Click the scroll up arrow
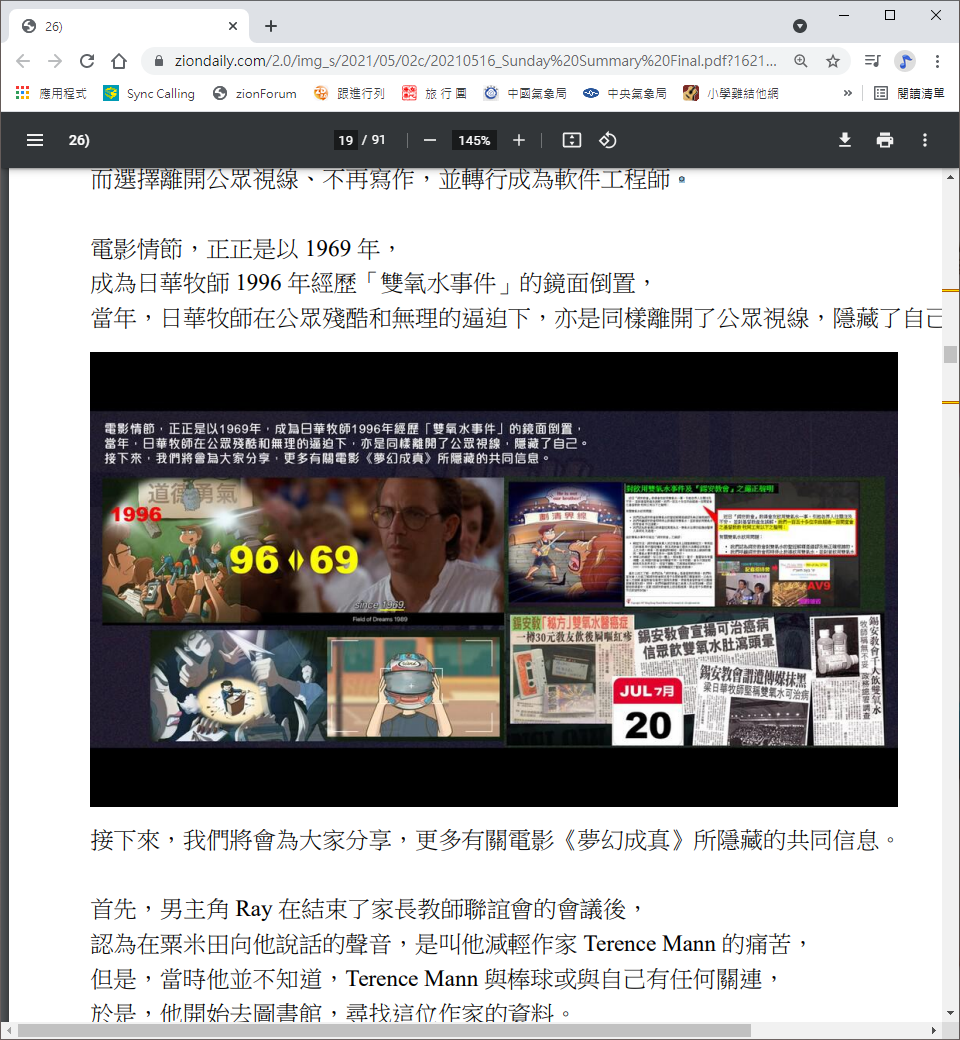Image resolution: width=960 pixels, height=1040 pixels. [x=951, y=177]
